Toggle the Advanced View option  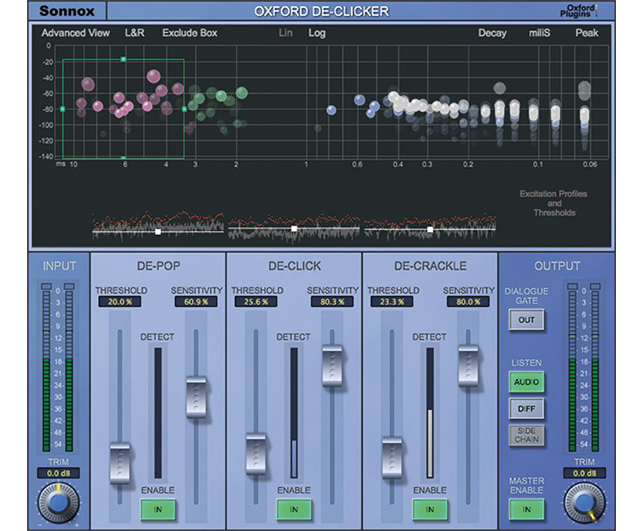click(75, 33)
